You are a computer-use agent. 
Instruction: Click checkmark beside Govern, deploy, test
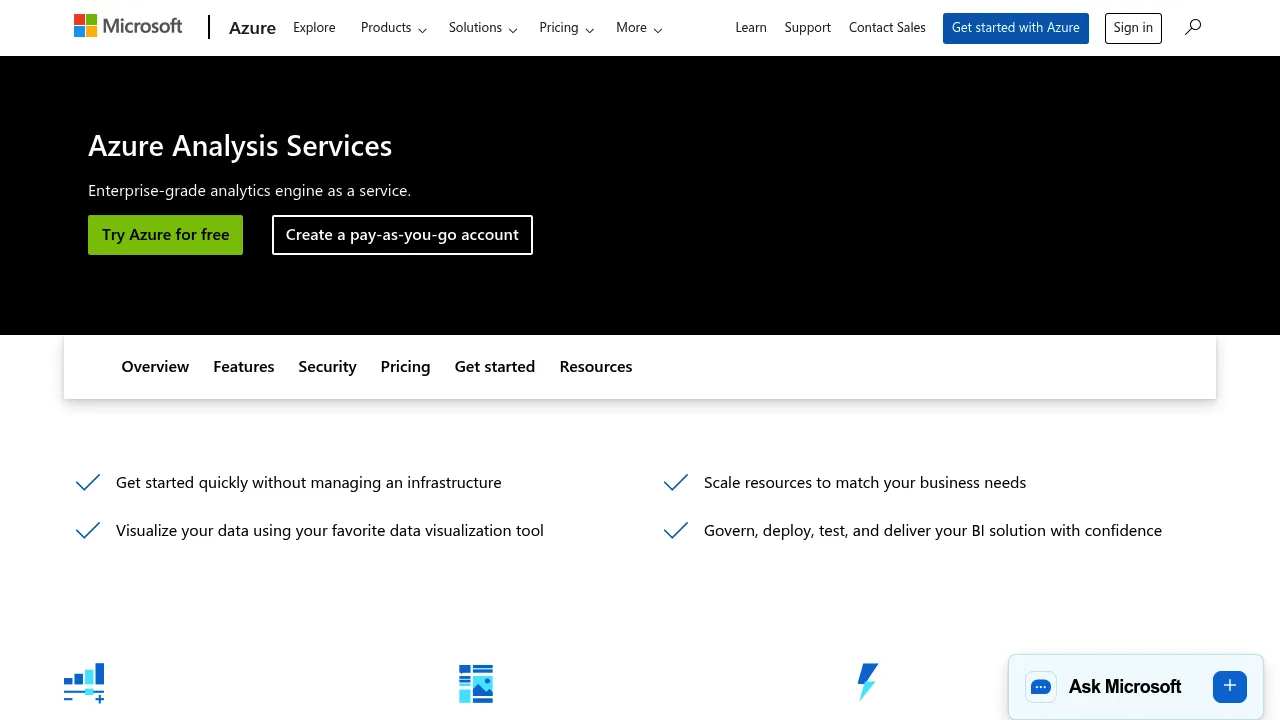click(676, 531)
